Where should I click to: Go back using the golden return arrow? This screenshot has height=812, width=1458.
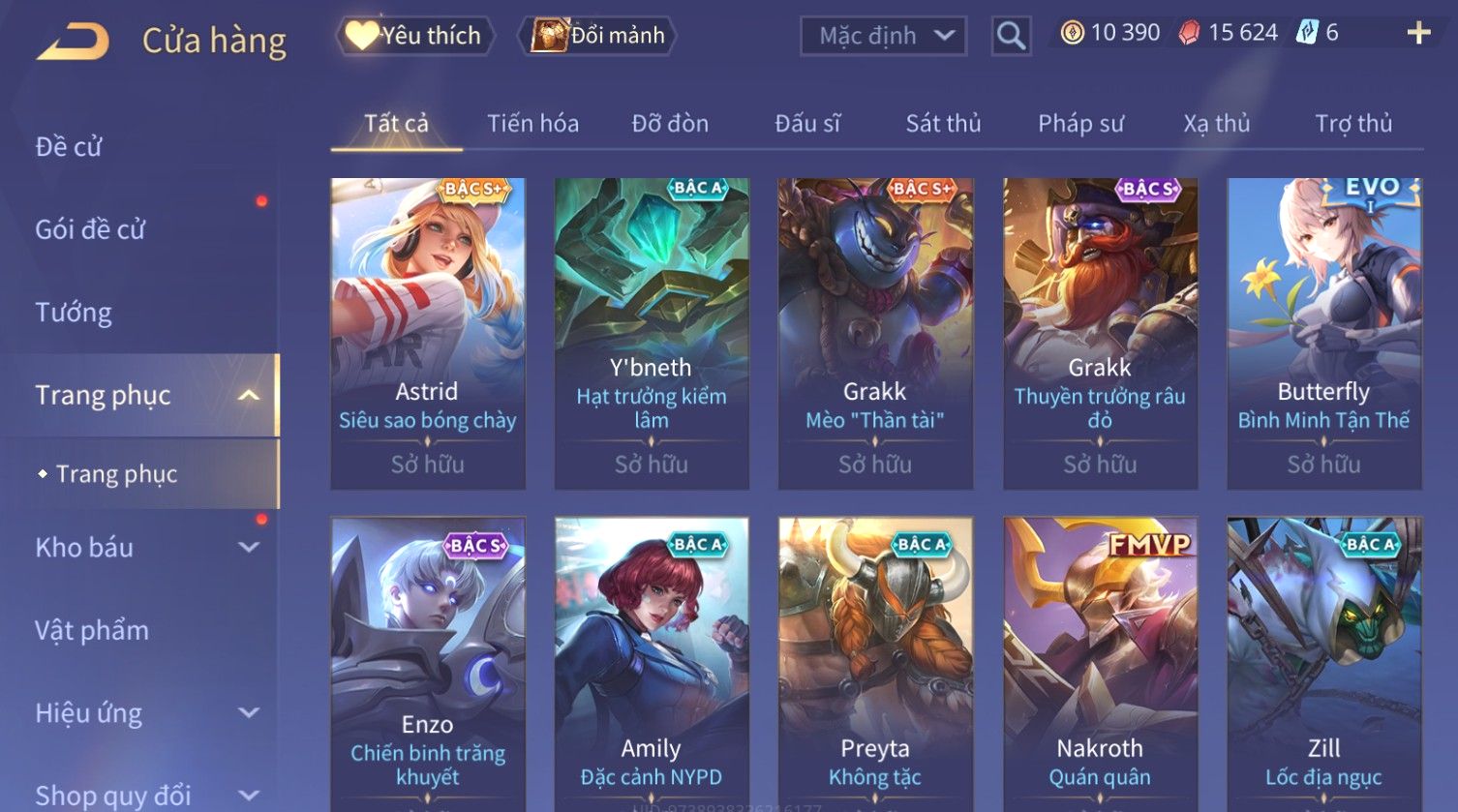coord(73,42)
